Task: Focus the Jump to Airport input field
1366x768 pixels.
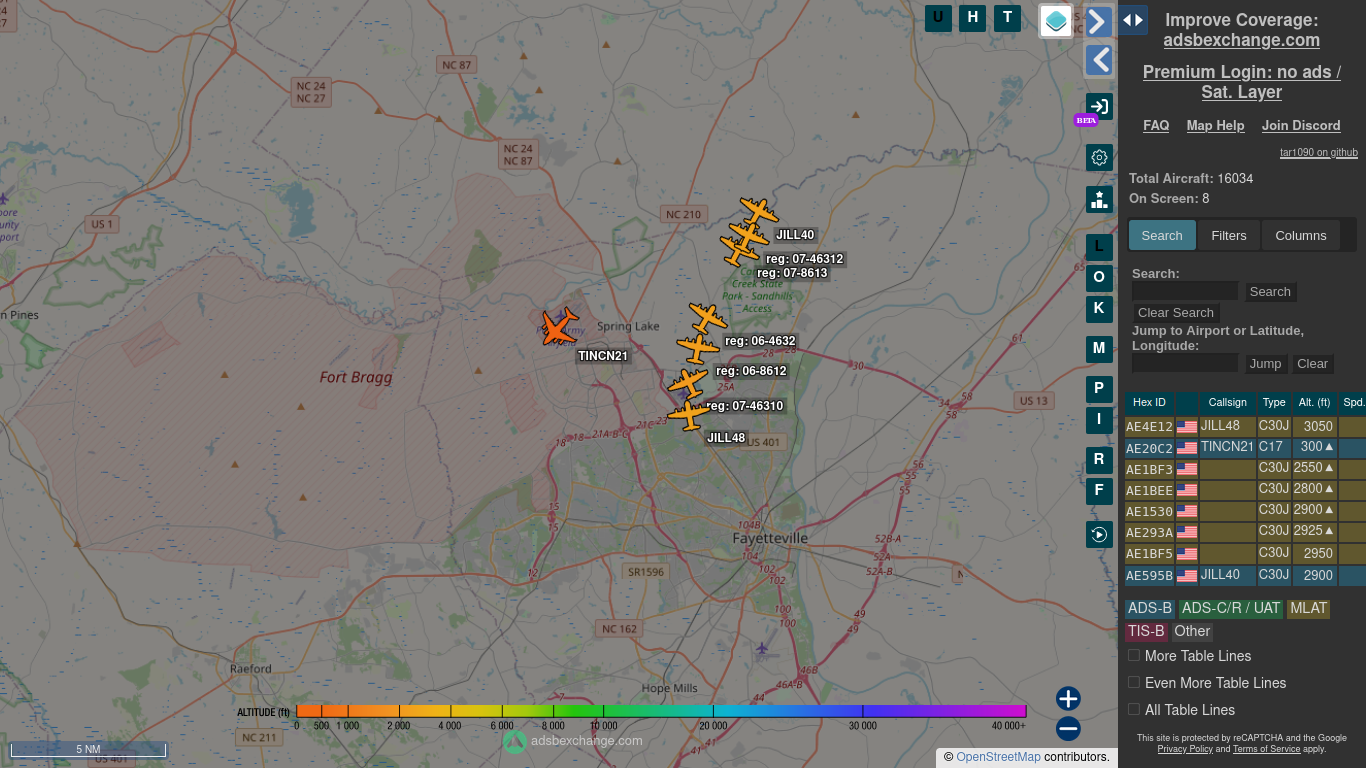Action: point(1185,363)
